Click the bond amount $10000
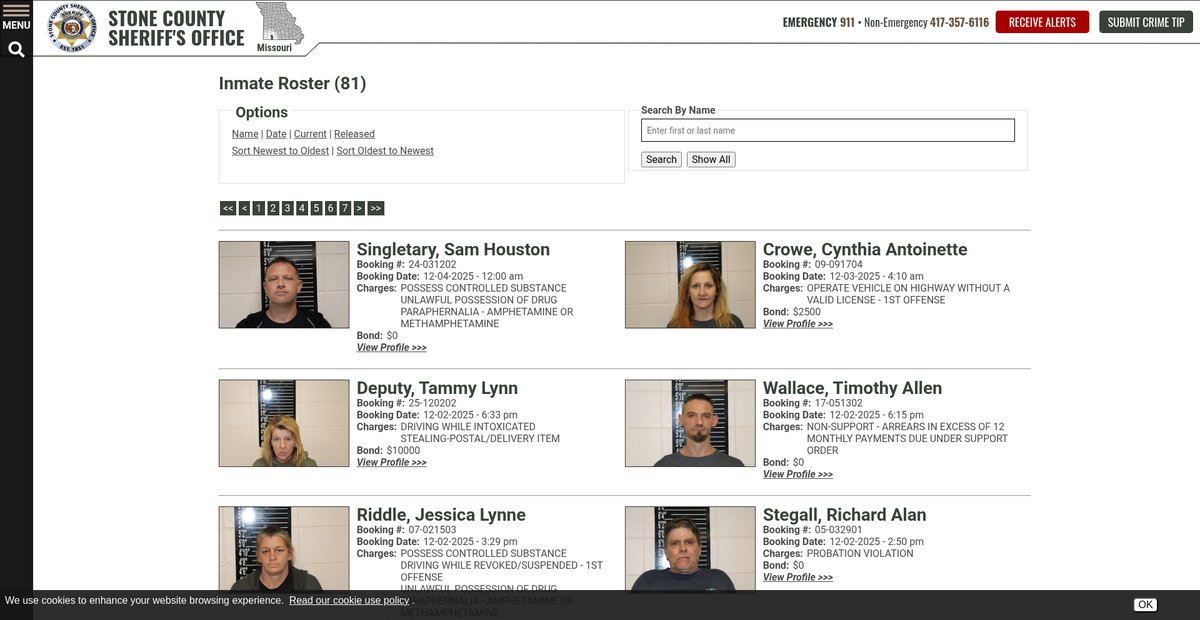This screenshot has height=620, width=1200. (403, 451)
